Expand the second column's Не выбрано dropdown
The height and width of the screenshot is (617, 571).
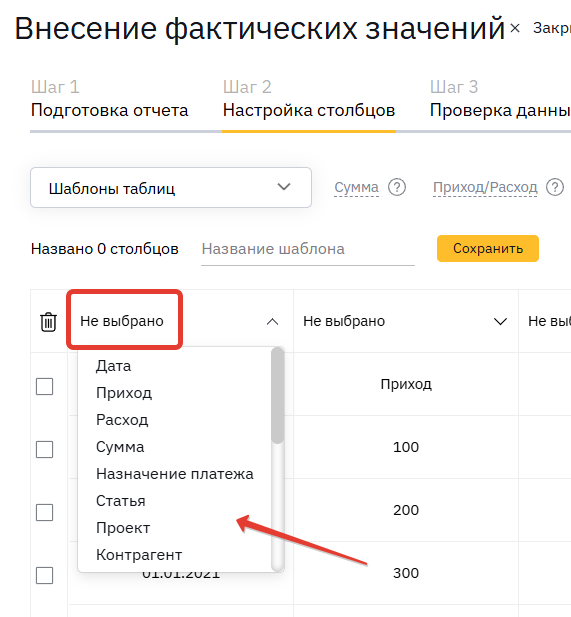pyautogui.click(x=500, y=322)
